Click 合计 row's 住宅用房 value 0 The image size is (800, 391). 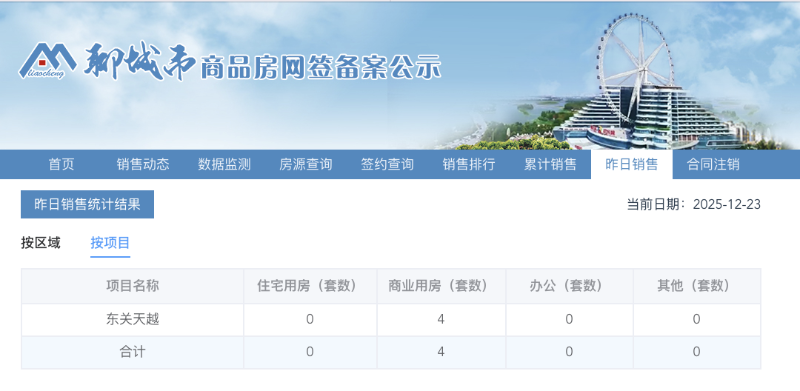[x=310, y=352]
